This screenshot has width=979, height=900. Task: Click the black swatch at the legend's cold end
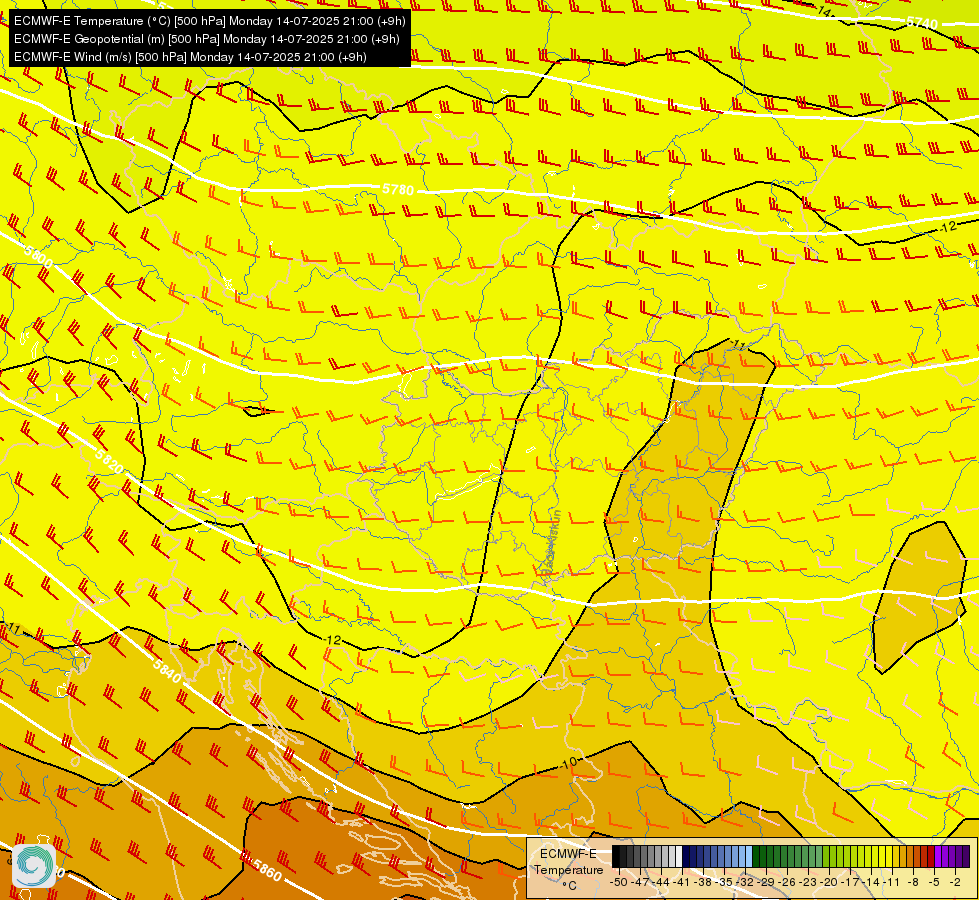pos(616,856)
